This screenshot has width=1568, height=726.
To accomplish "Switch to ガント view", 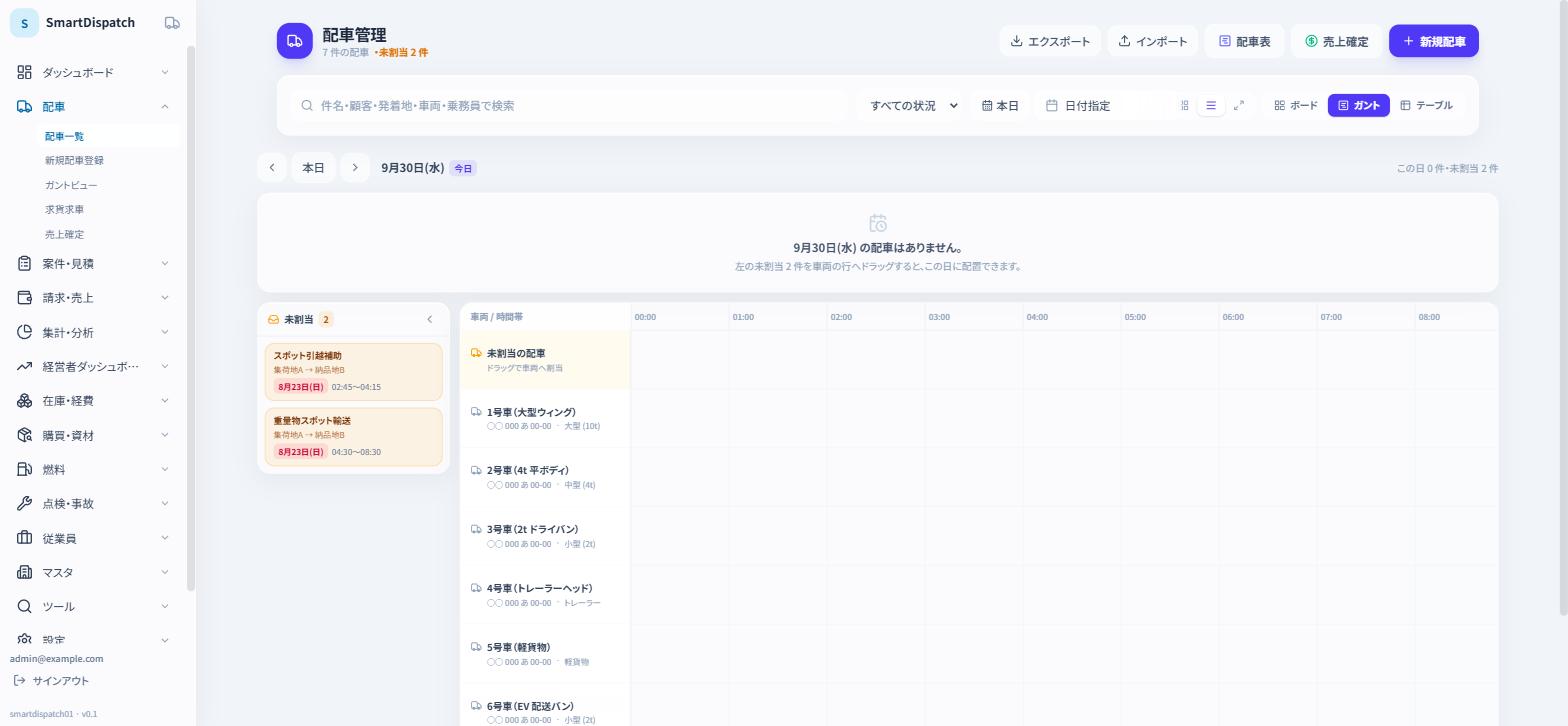I will pos(1359,105).
